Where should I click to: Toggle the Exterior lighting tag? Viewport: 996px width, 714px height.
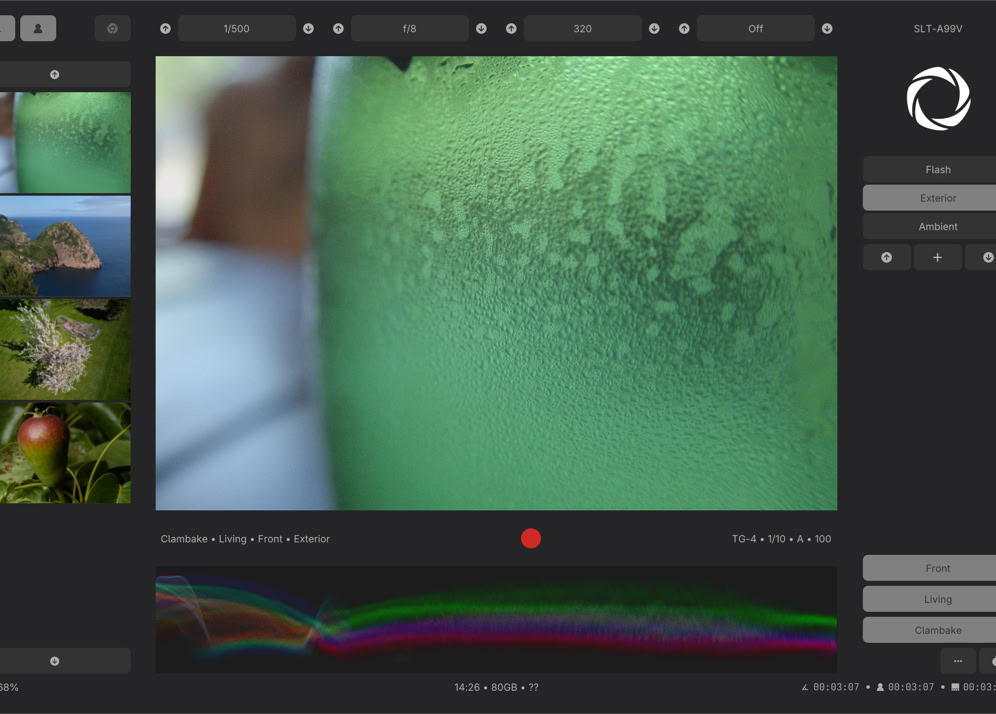[x=937, y=198]
